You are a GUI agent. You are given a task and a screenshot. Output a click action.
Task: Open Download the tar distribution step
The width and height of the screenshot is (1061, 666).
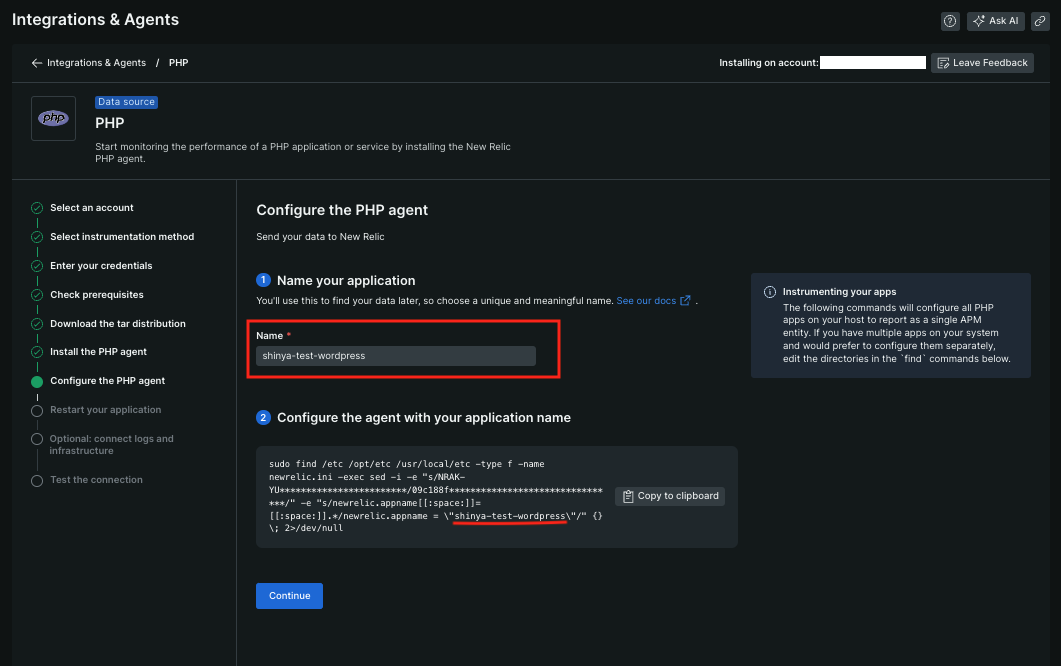[x=118, y=324]
